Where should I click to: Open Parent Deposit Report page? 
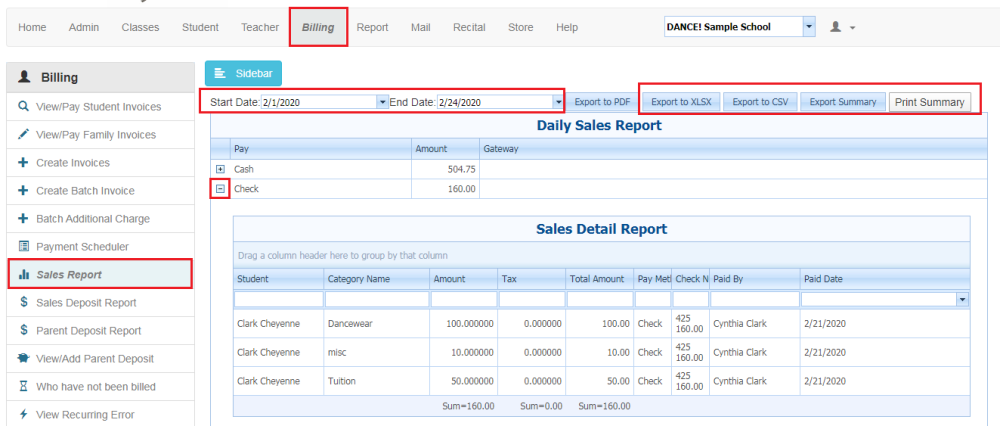coord(89,330)
